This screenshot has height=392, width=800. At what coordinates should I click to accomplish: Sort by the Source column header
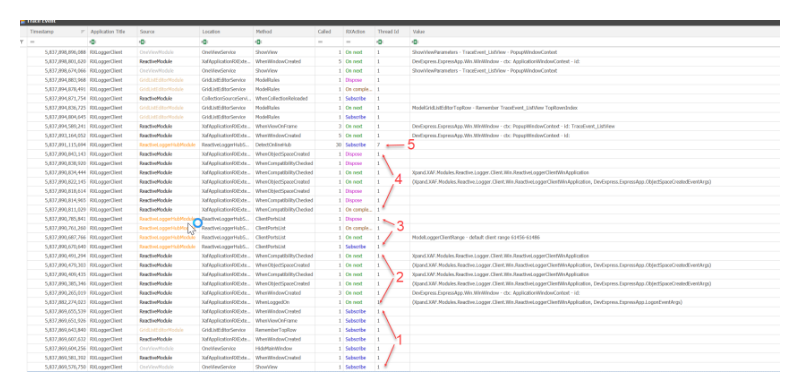pos(168,32)
